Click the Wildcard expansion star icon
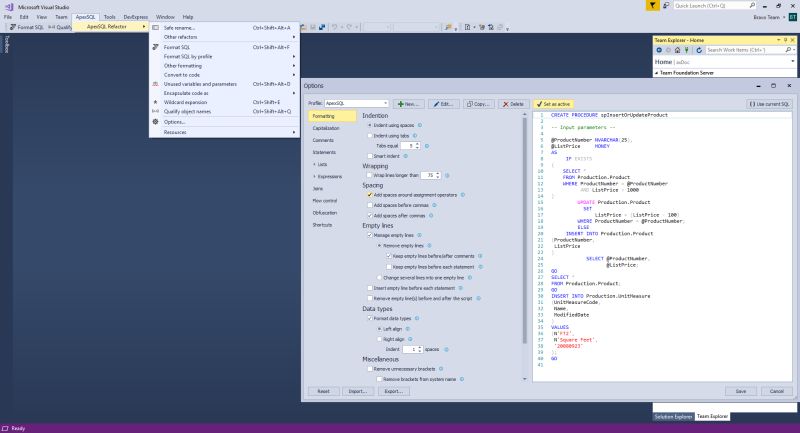The image size is (800, 433). point(156,102)
